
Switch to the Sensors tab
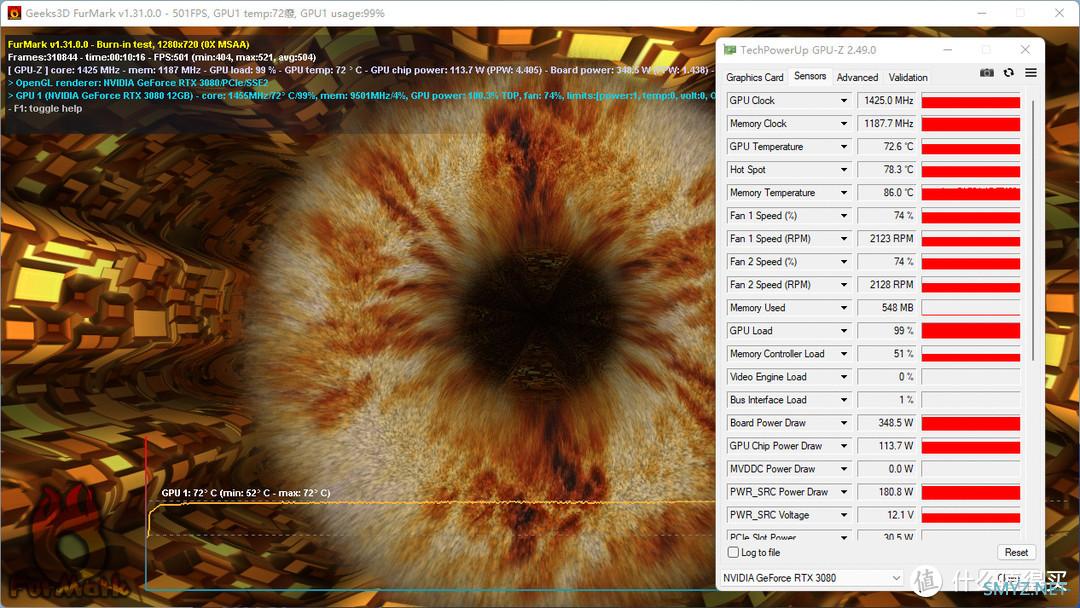pos(810,76)
